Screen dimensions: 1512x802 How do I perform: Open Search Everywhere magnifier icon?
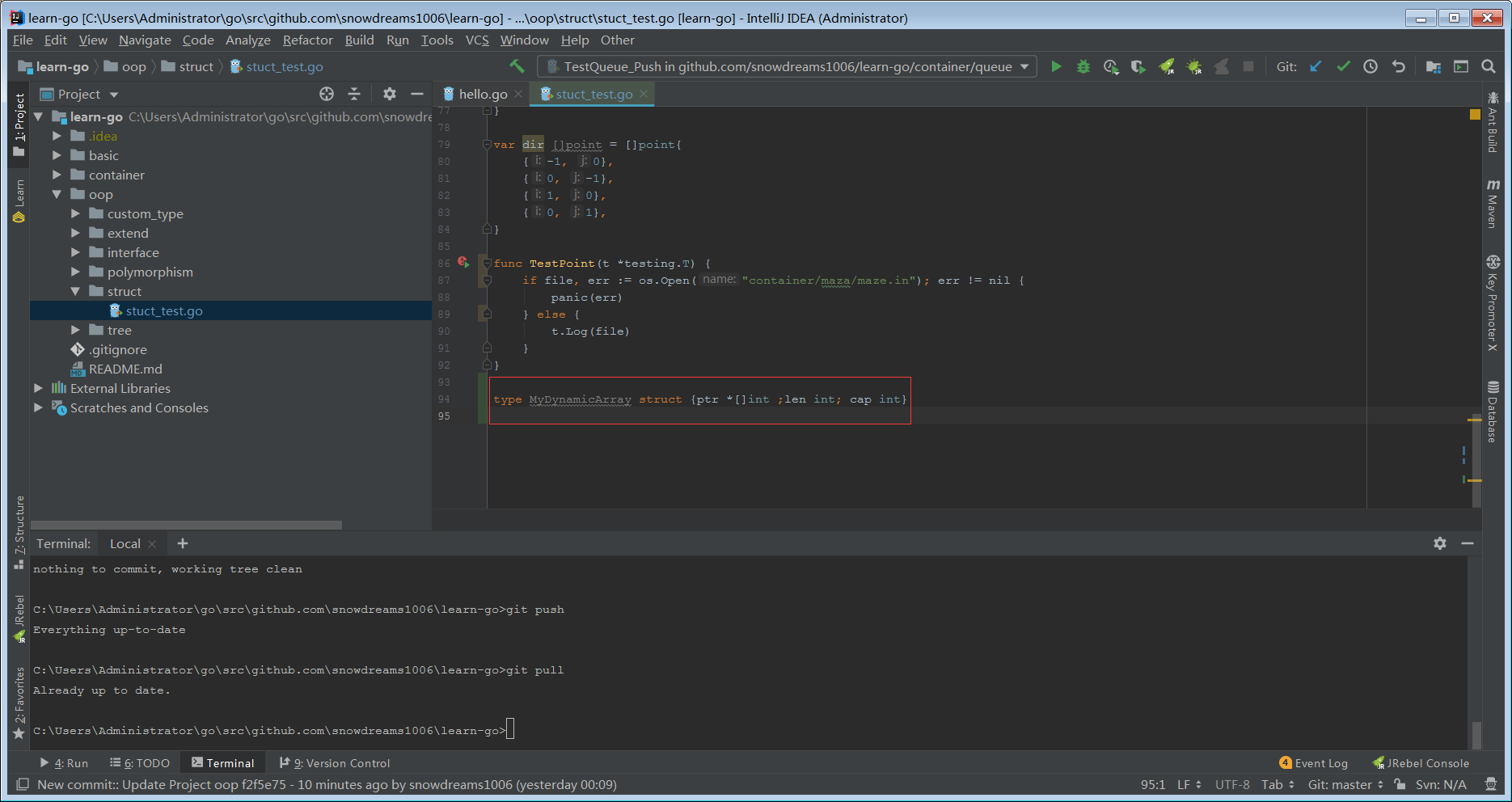pos(1489,67)
